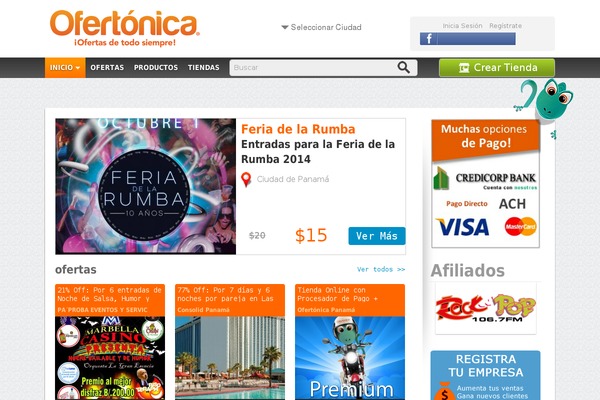Open the Feria de la Rumba image

tap(146, 186)
